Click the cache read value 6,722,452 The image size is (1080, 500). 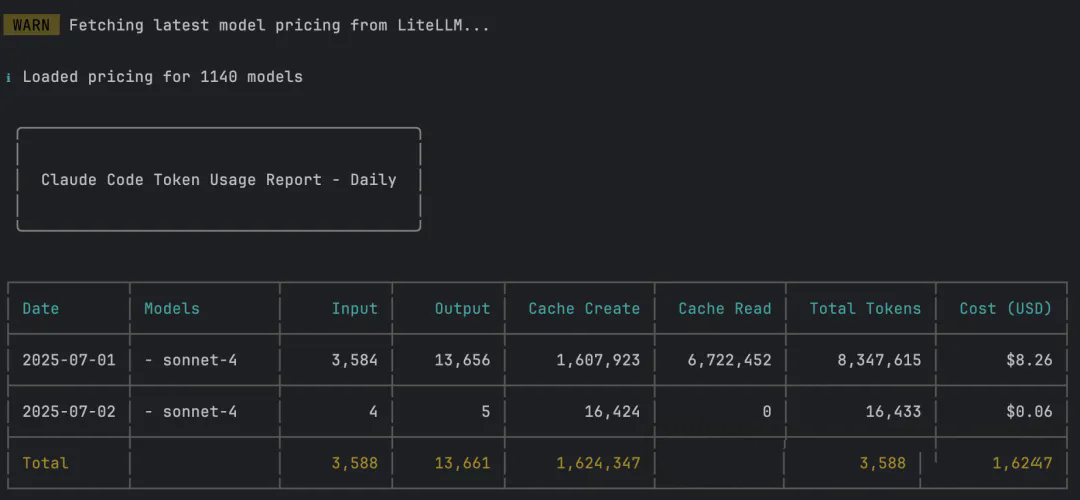click(729, 360)
